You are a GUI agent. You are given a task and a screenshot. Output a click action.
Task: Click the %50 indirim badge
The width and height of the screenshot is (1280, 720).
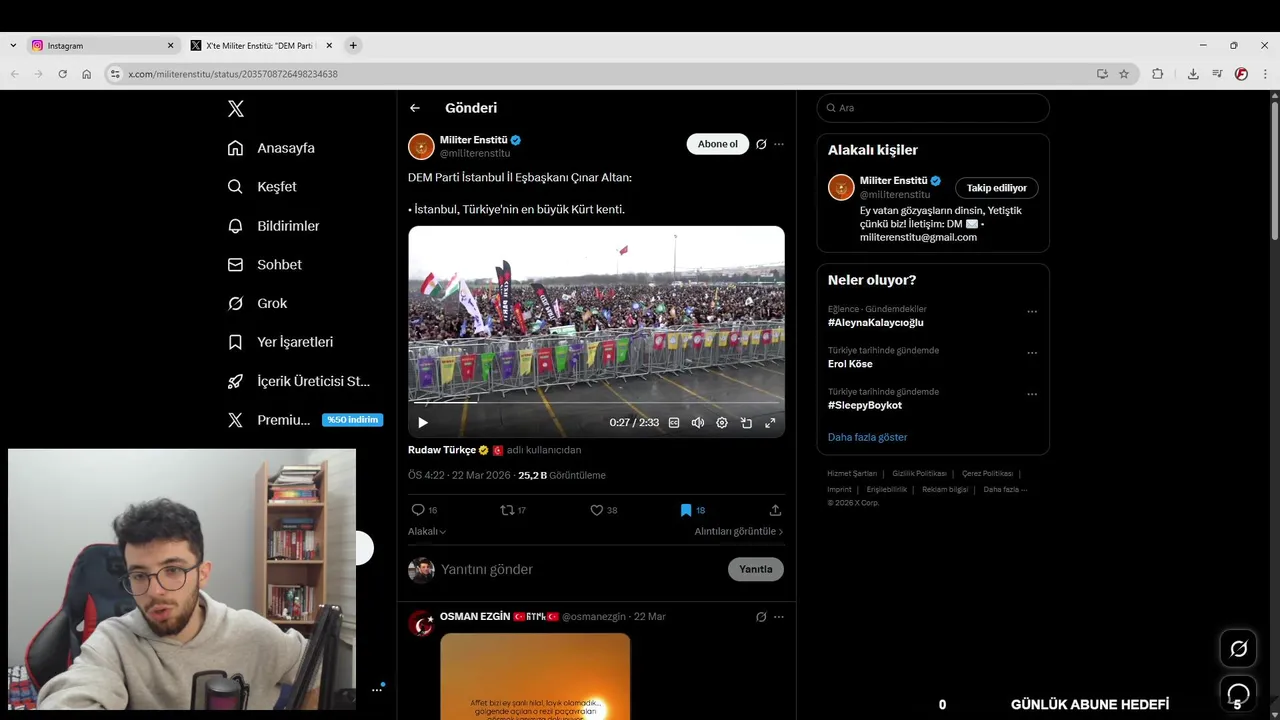(352, 420)
